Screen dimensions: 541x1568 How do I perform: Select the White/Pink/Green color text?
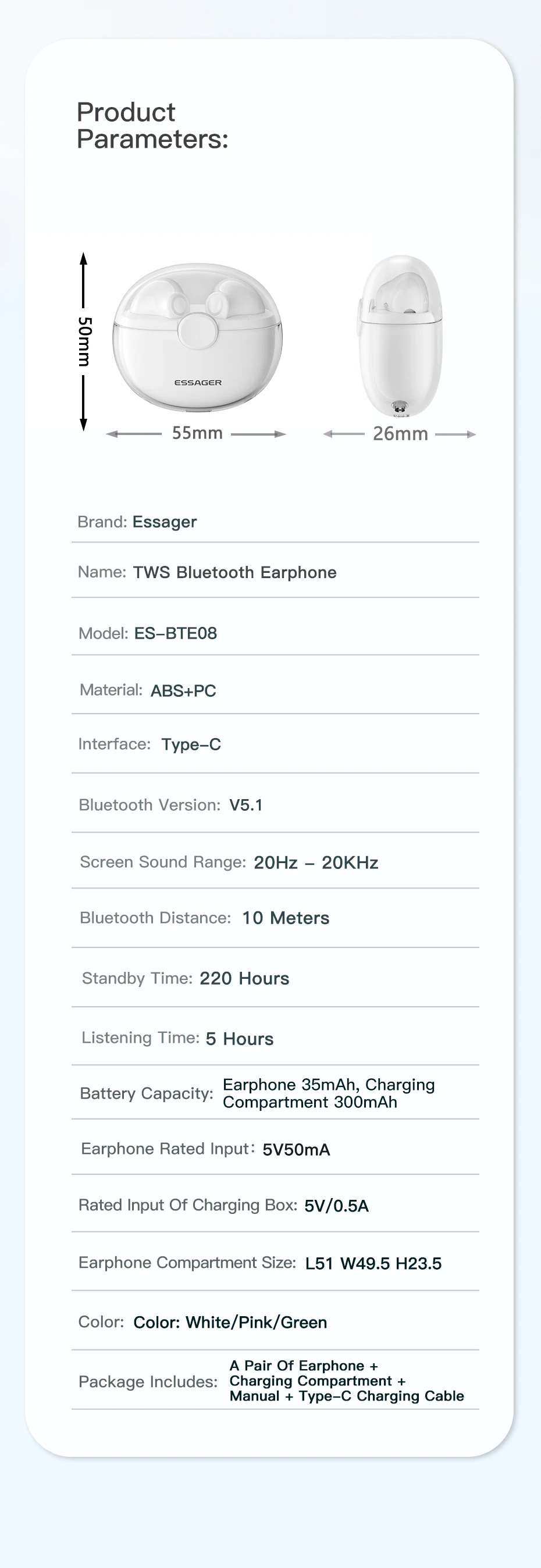coord(255,1323)
